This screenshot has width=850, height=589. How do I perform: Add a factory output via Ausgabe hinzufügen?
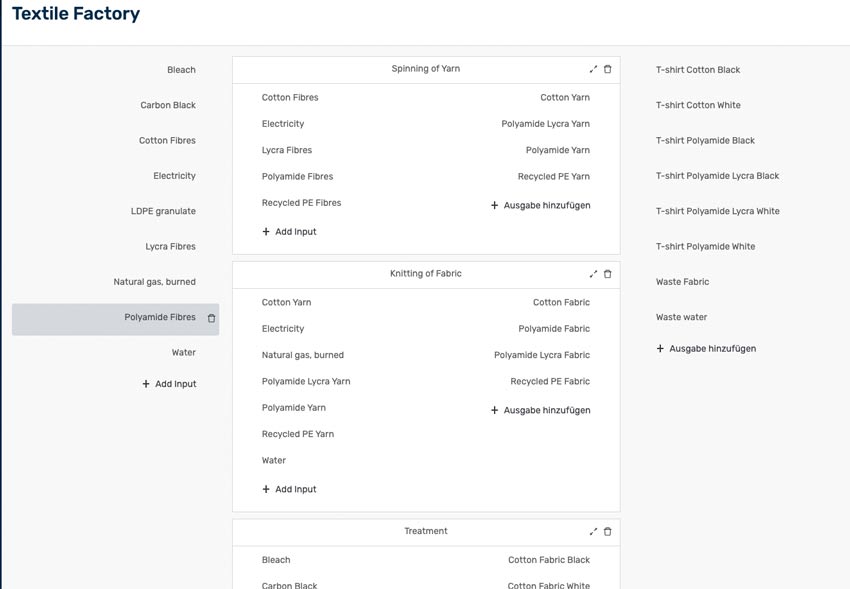tap(705, 349)
